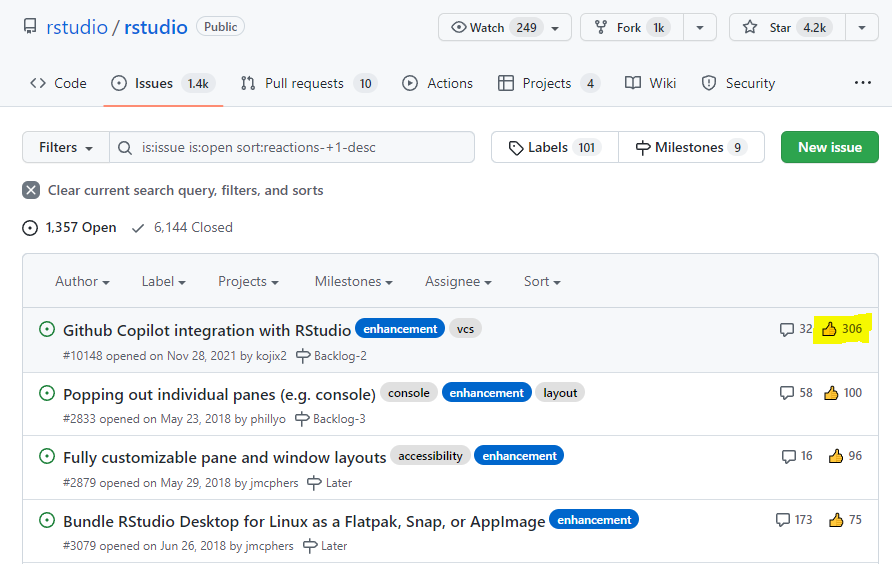The width and height of the screenshot is (892, 564).
Task: Click the Public visibility badge
Action: point(221,27)
